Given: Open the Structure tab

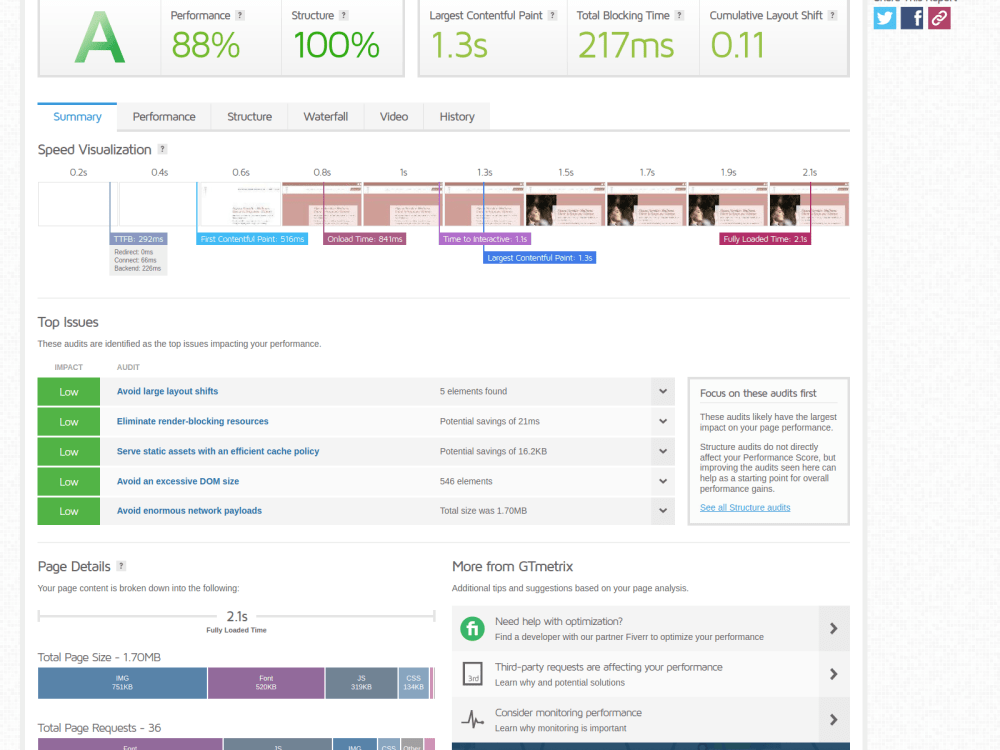Looking at the screenshot, I should (249, 117).
